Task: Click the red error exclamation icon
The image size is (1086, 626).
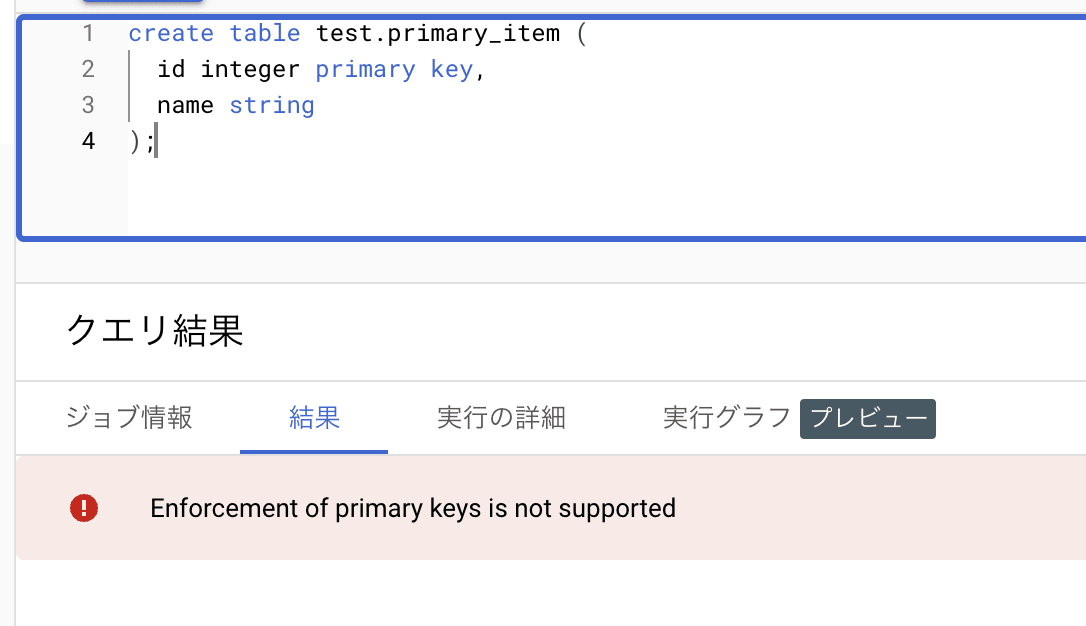Action: (x=84, y=508)
